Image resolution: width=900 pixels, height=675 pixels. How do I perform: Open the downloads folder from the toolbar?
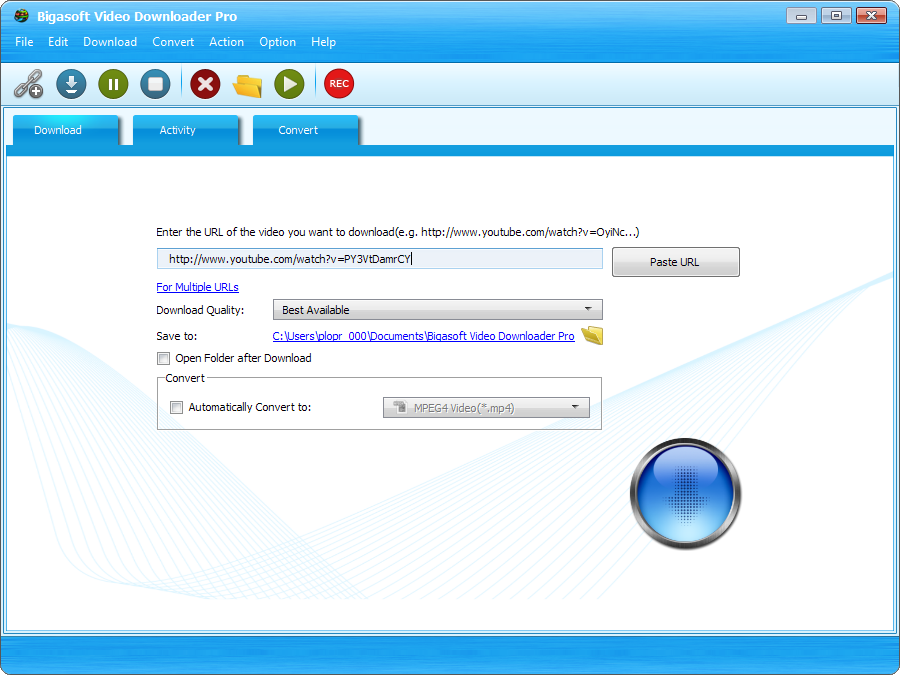(x=246, y=84)
